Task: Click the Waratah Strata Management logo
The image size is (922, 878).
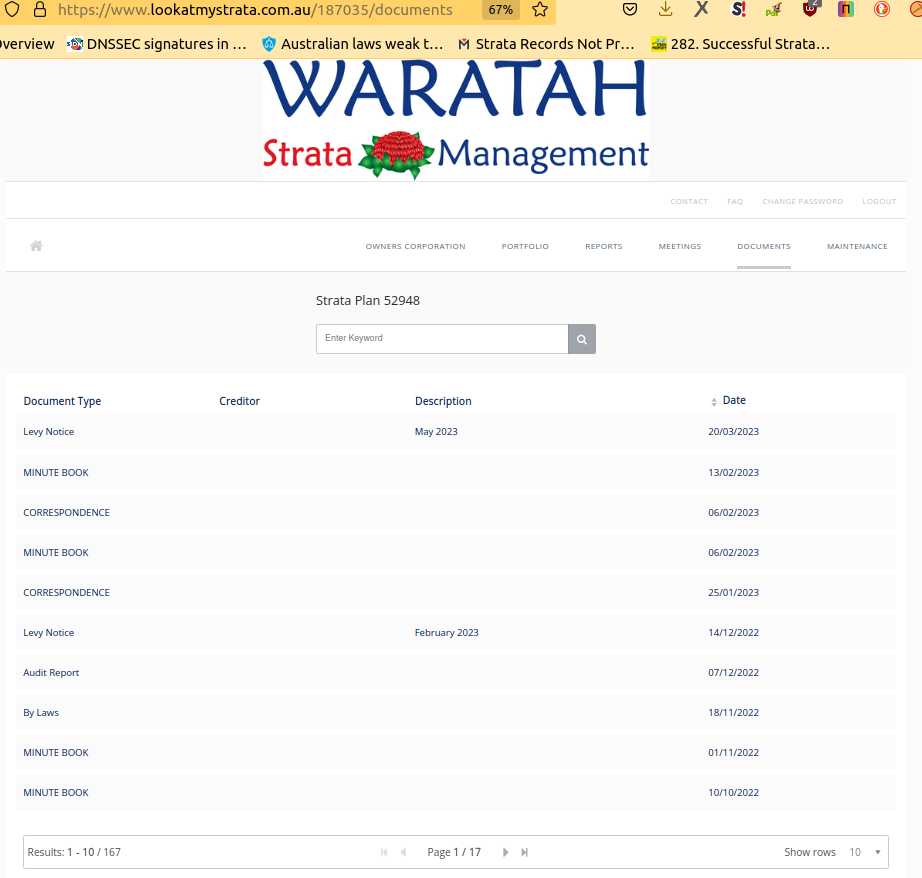Action: tap(456, 119)
